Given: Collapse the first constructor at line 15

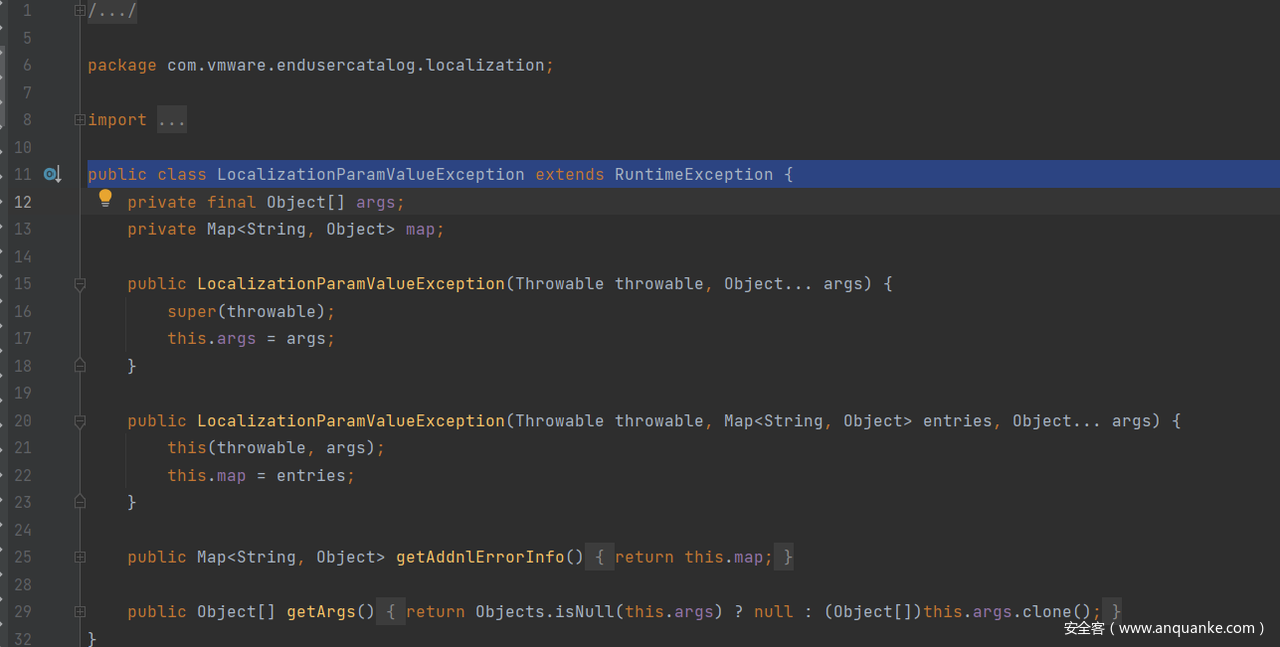Looking at the screenshot, I should tap(80, 284).
